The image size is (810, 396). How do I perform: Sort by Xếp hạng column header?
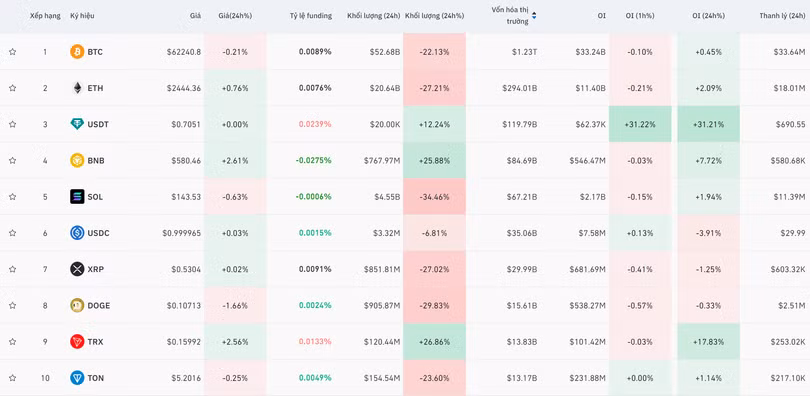point(45,16)
